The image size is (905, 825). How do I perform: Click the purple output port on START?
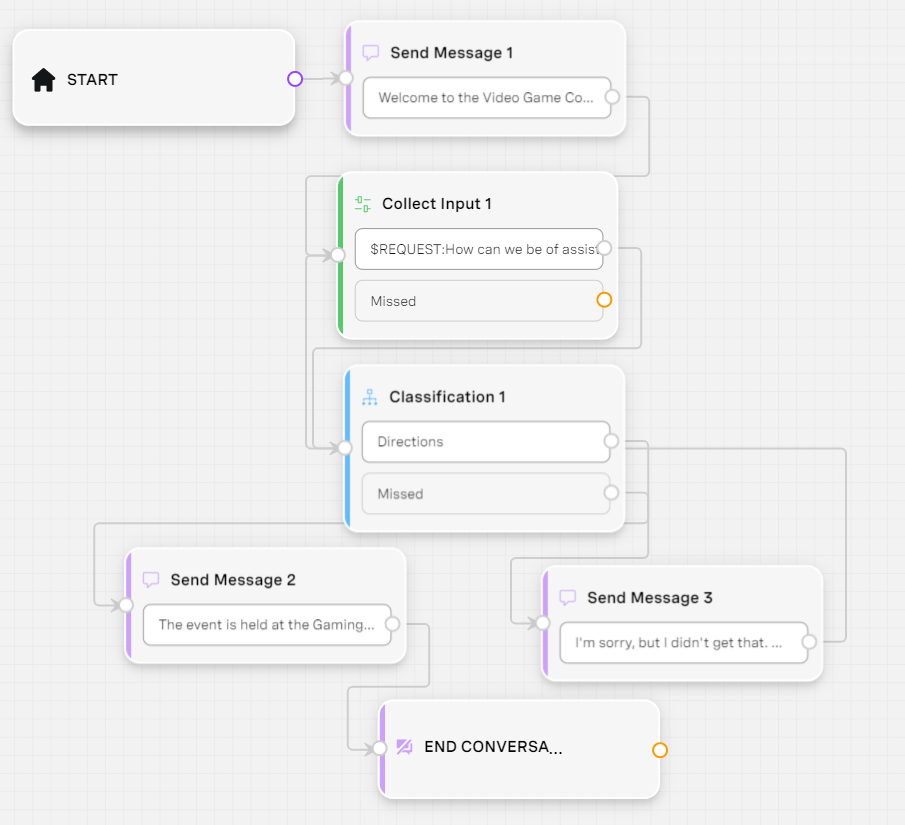[295, 79]
